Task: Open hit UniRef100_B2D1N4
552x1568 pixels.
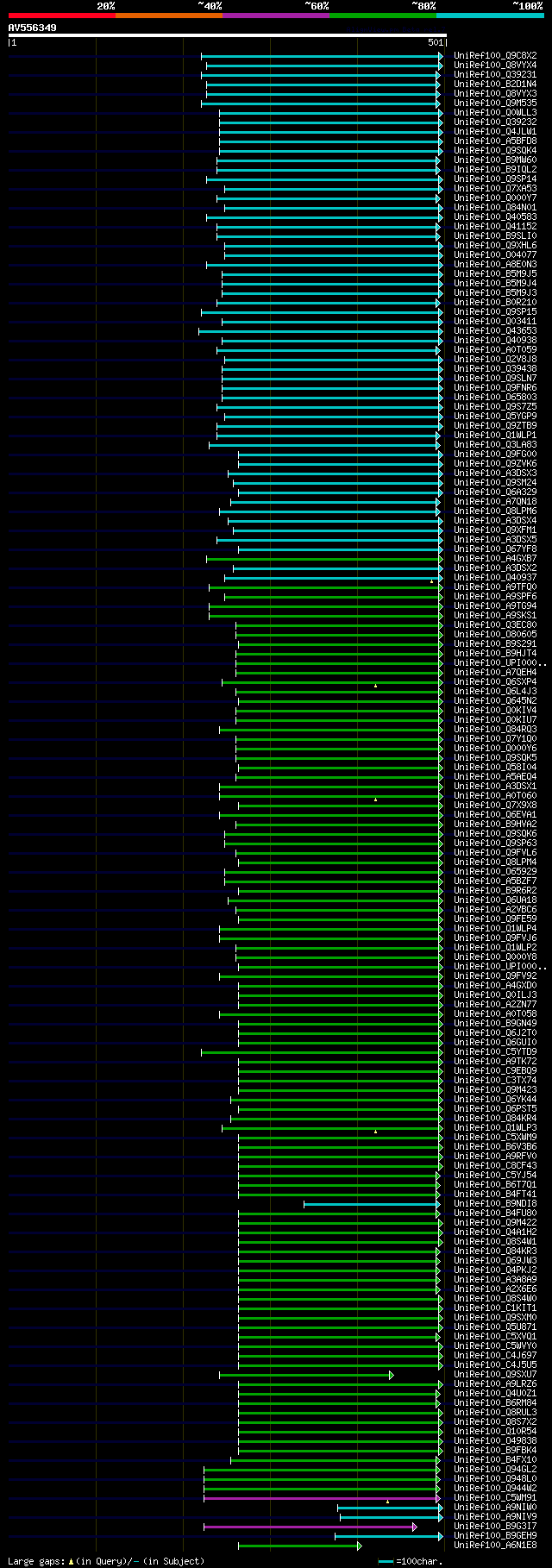Action: [495, 85]
